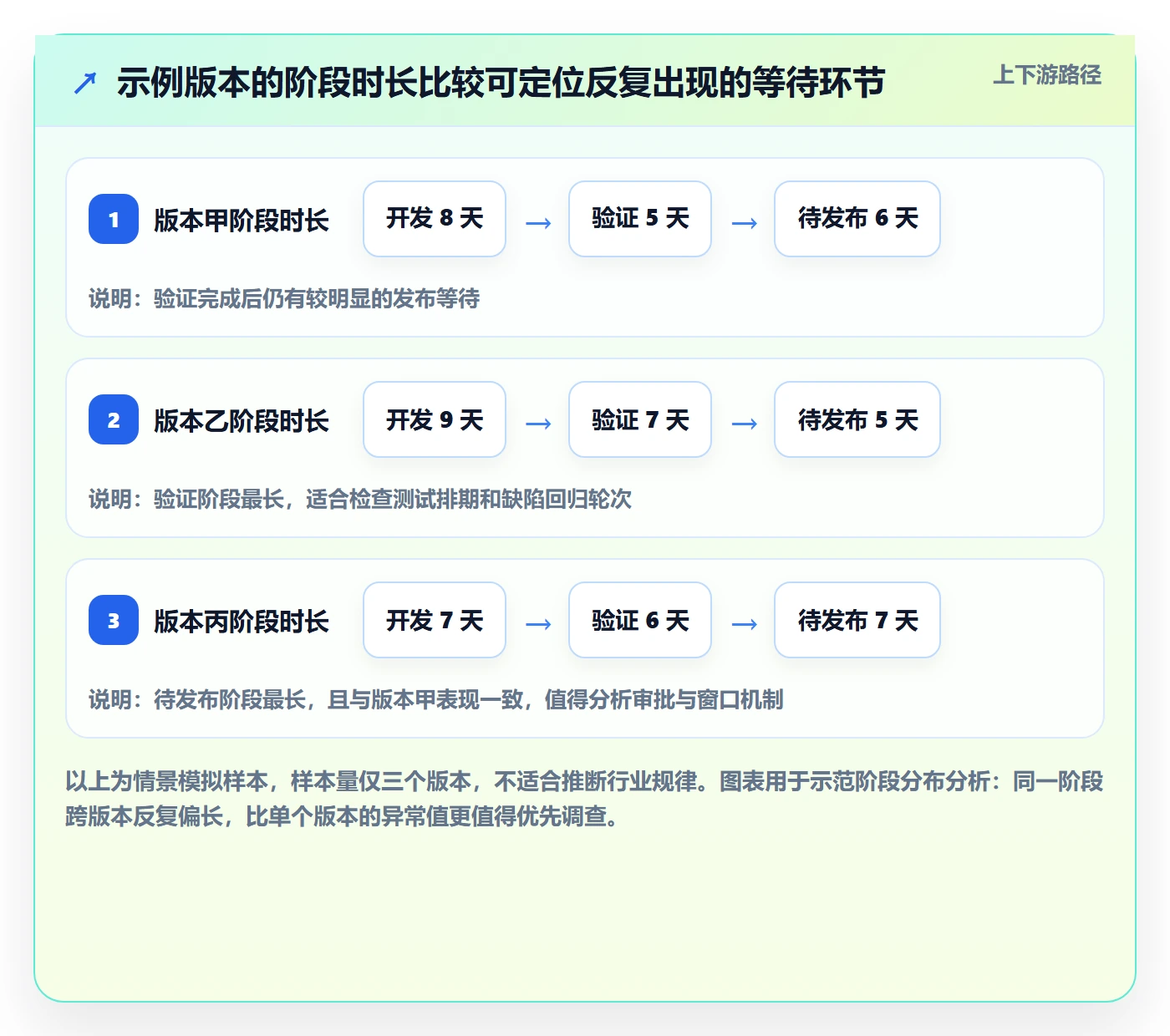This screenshot has width=1170, height=1036.
Task: Click the 版本甲阶段时长 row title
Action: click(242, 220)
